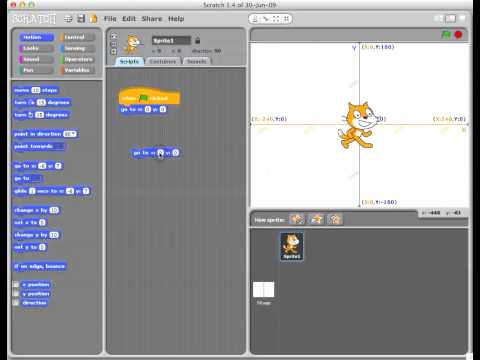Click the sprite name field

tap(171, 41)
